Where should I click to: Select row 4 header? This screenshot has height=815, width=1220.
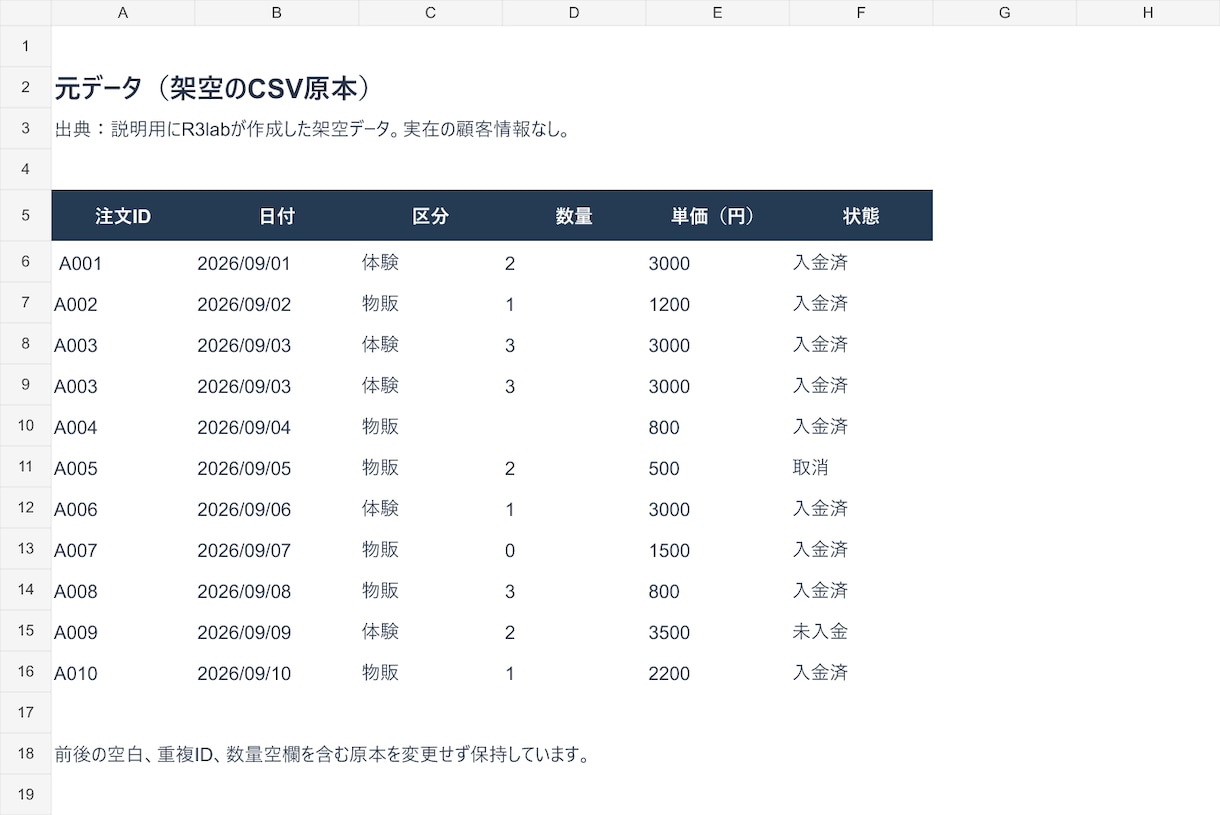point(26,169)
